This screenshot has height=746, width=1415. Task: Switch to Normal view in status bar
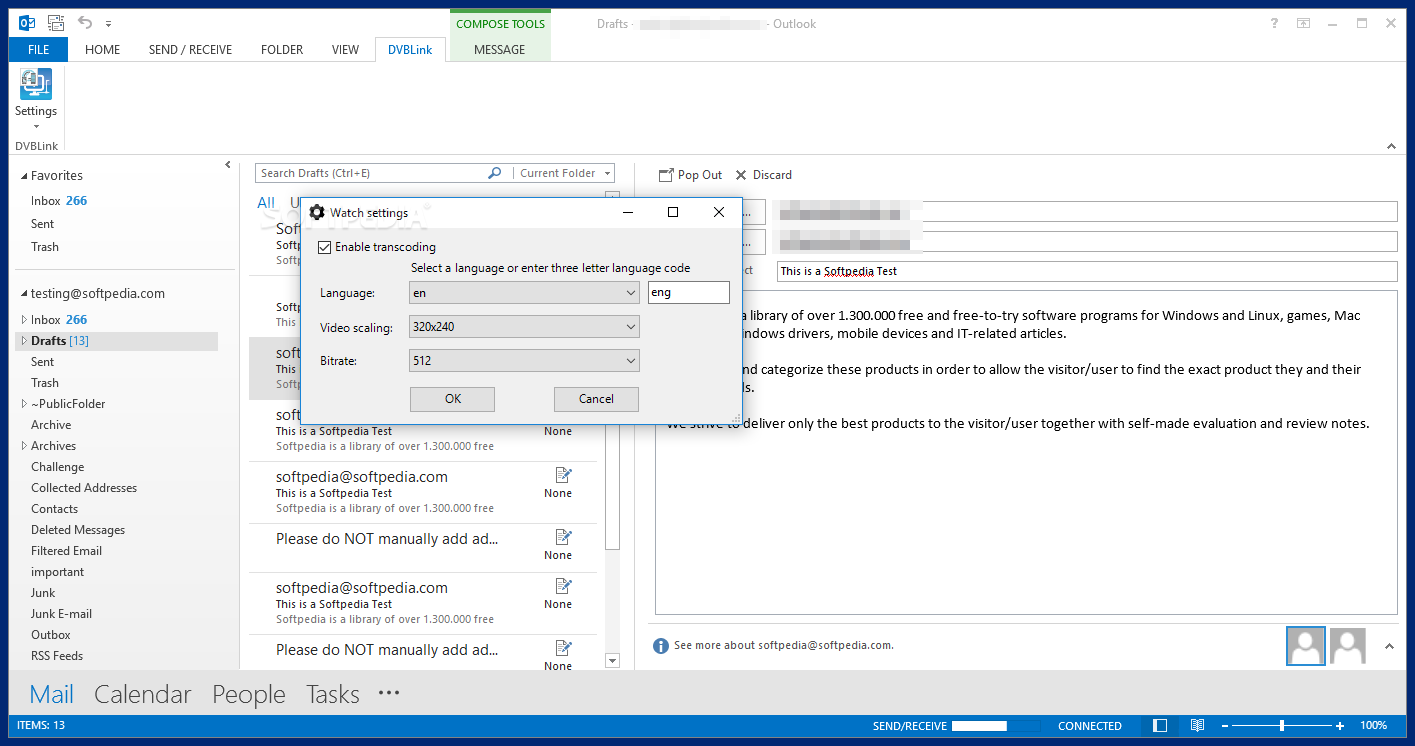(1160, 726)
